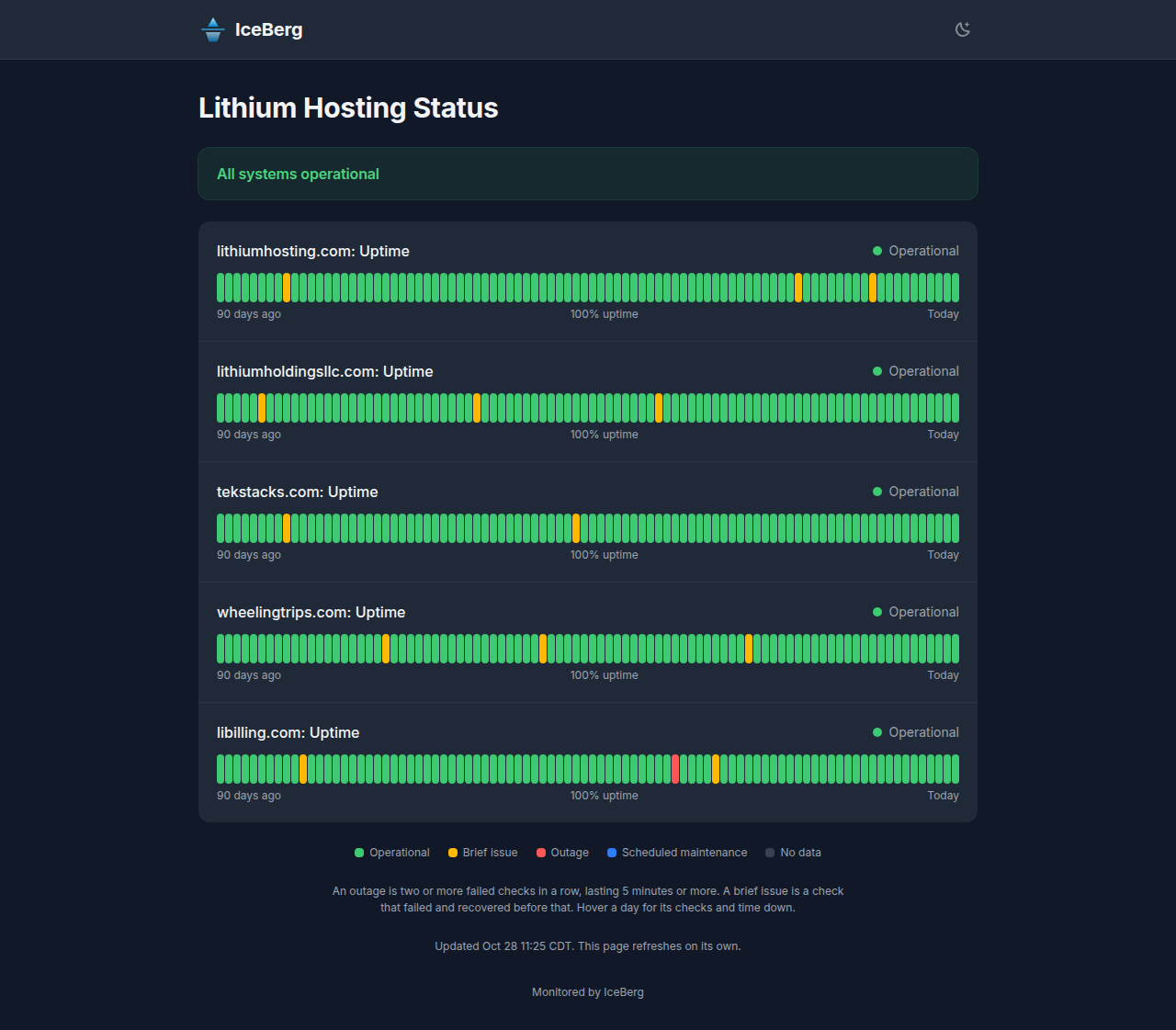Click the most recent yellow bar for lithiumhosting.com
The width and height of the screenshot is (1176, 1030).
(x=873, y=288)
